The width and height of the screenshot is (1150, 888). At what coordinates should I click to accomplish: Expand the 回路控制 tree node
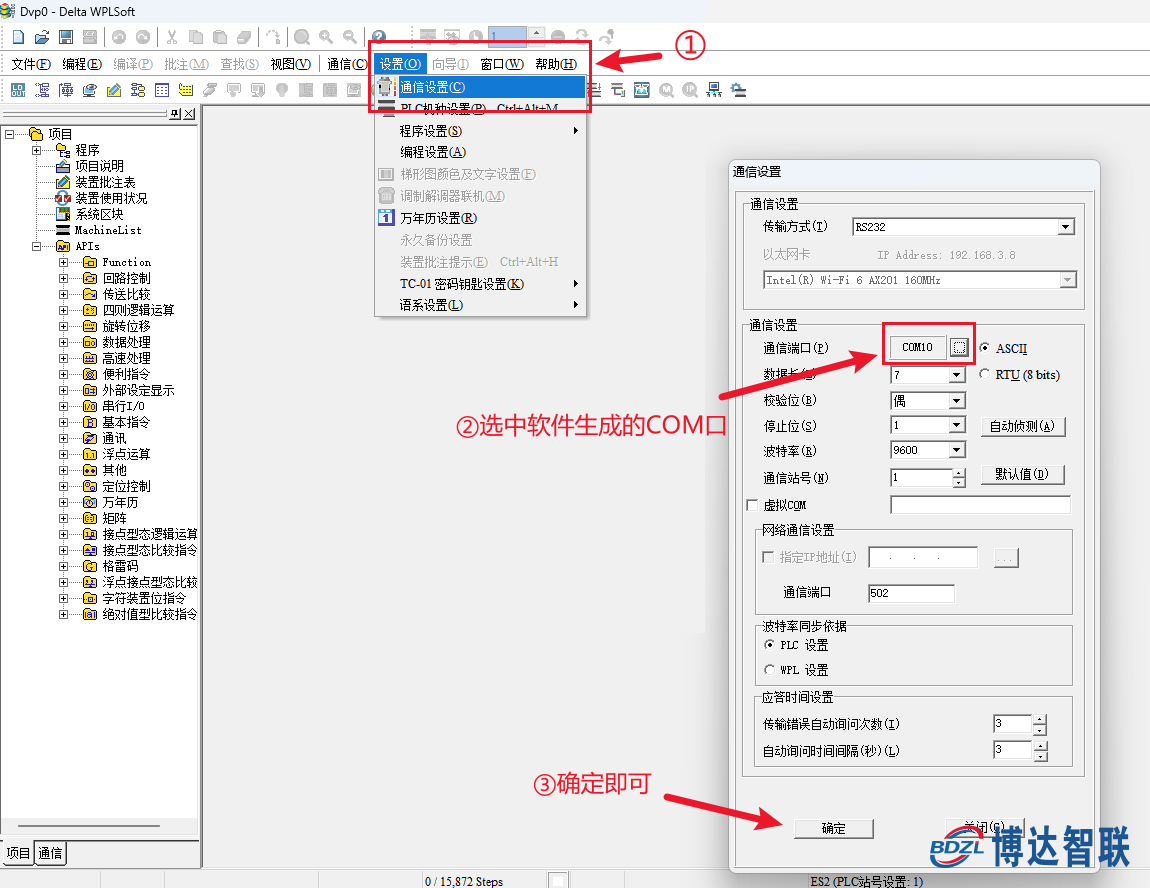(x=63, y=278)
